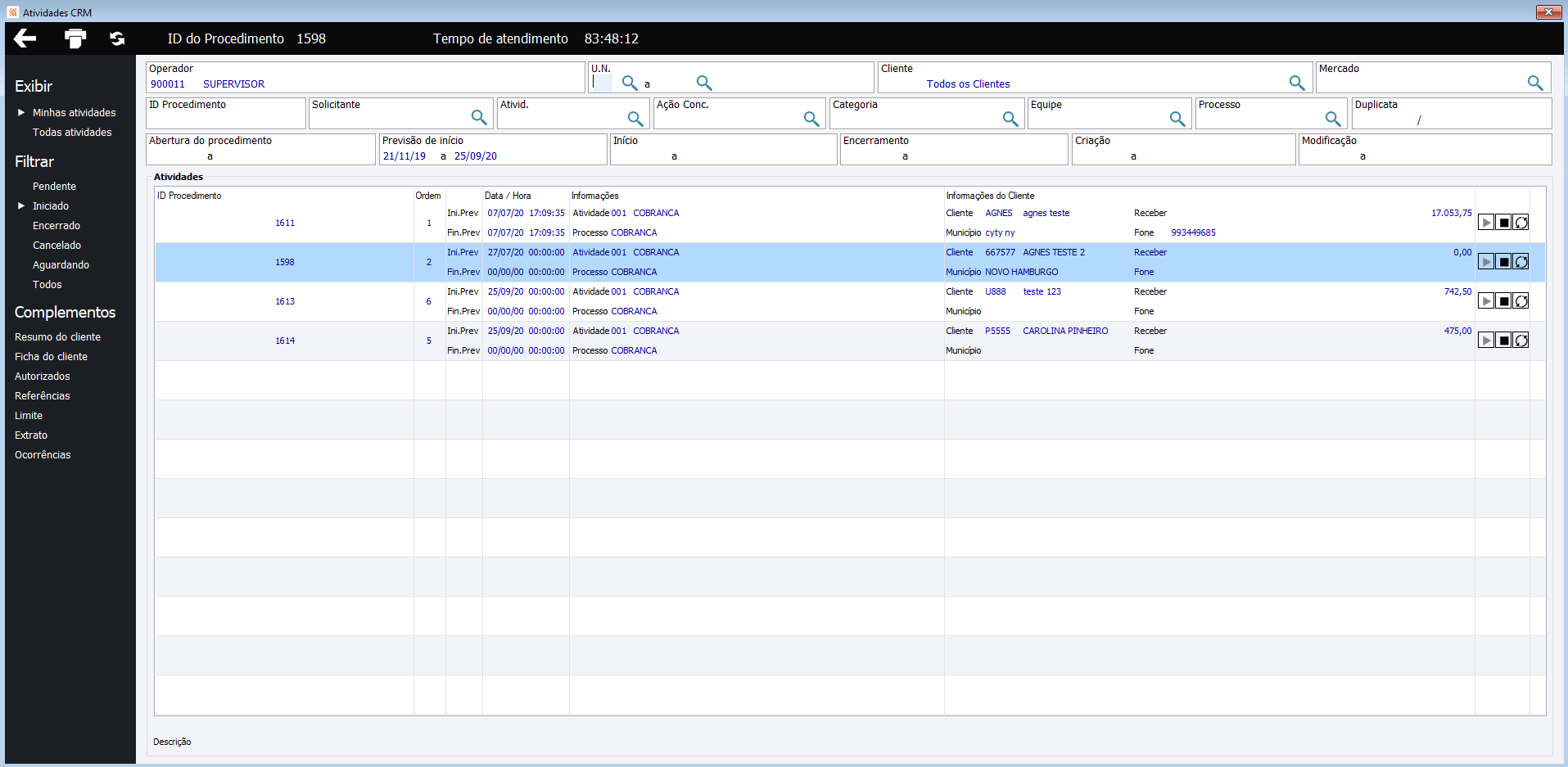
Task: Click the Solicitante search magnifier
Action: [x=479, y=117]
